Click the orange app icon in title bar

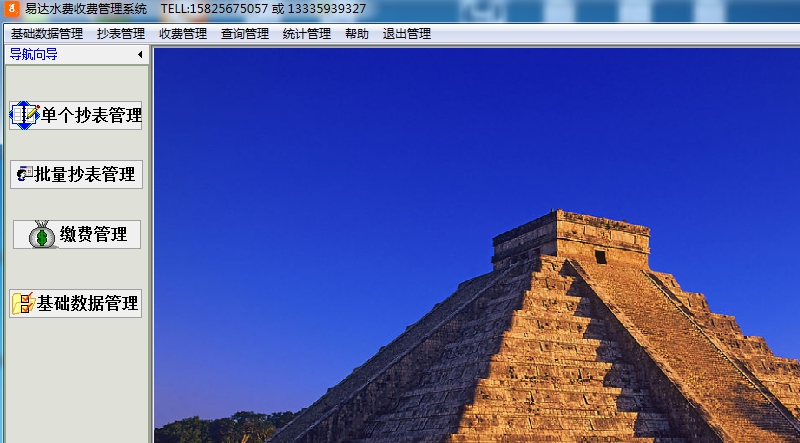pos(12,9)
